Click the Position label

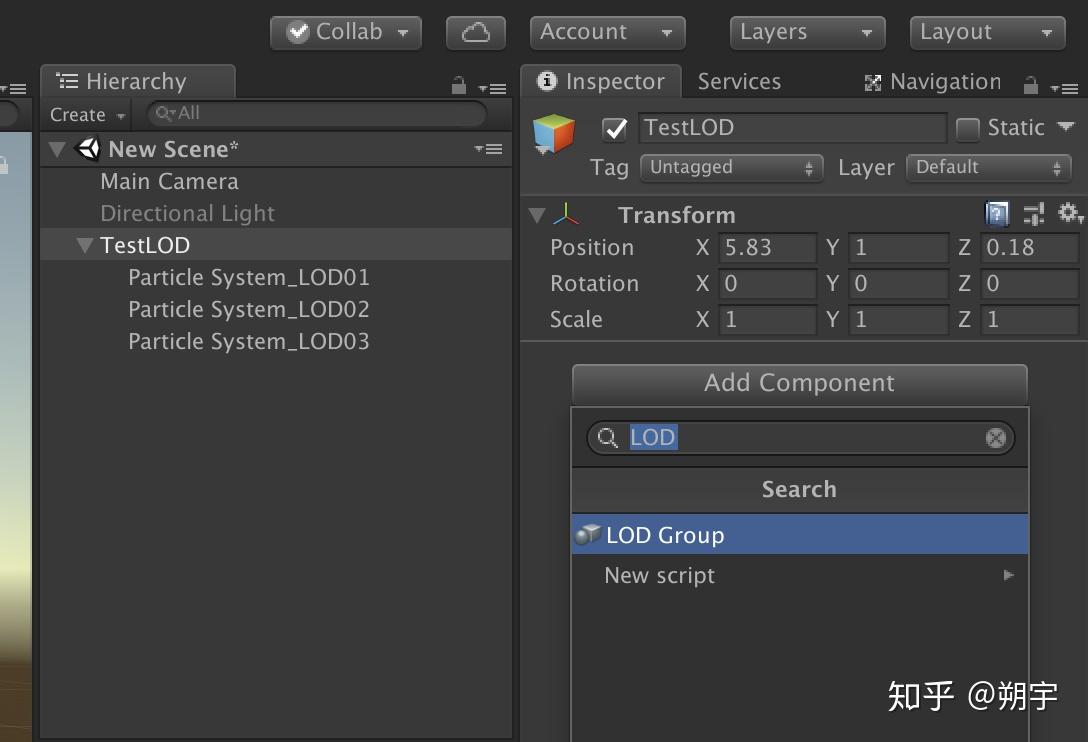[x=592, y=248]
